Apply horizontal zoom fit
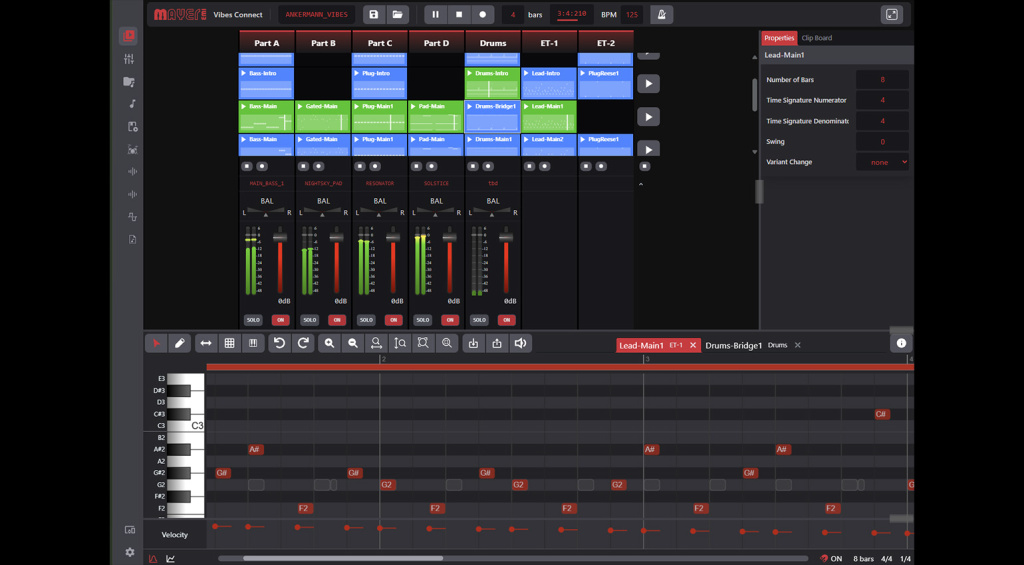 click(376, 343)
